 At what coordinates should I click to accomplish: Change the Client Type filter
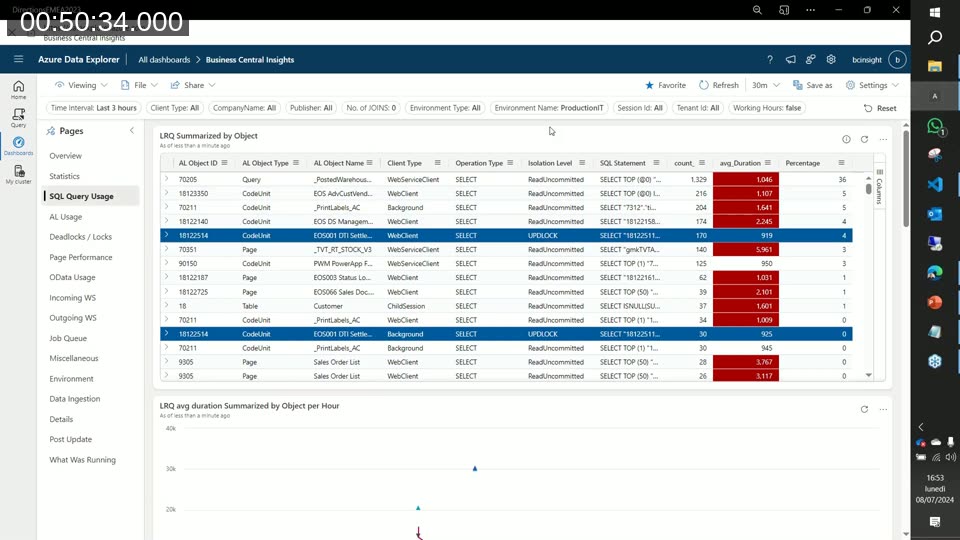174,108
